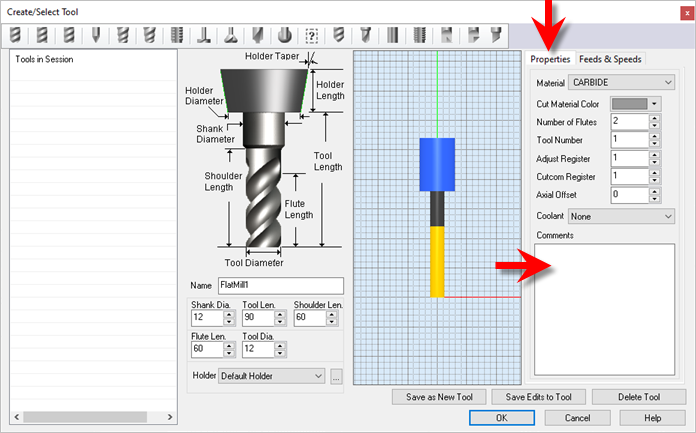Increase the Number of Flutes value
The height and width of the screenshot is (433, 696).
[x=654, y=118]
